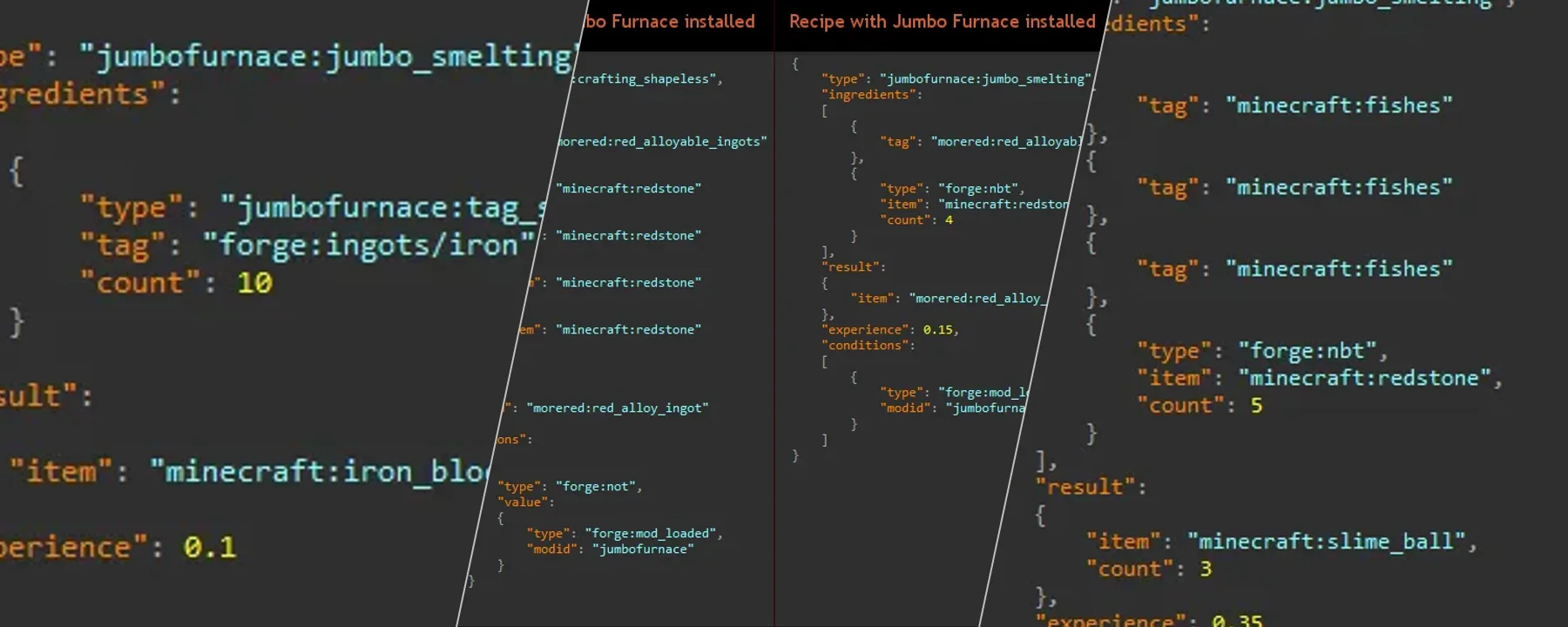Click the "Recipe with Jumbo Furnace installed" heading
The height and width of the screenshot is (627, 1568).
(942, 22)
